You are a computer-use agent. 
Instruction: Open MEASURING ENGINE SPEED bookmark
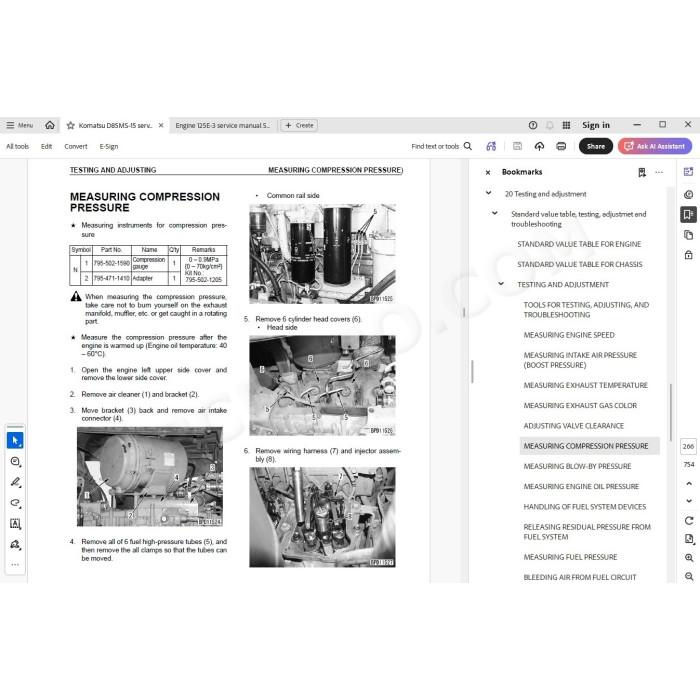point(569,335)
